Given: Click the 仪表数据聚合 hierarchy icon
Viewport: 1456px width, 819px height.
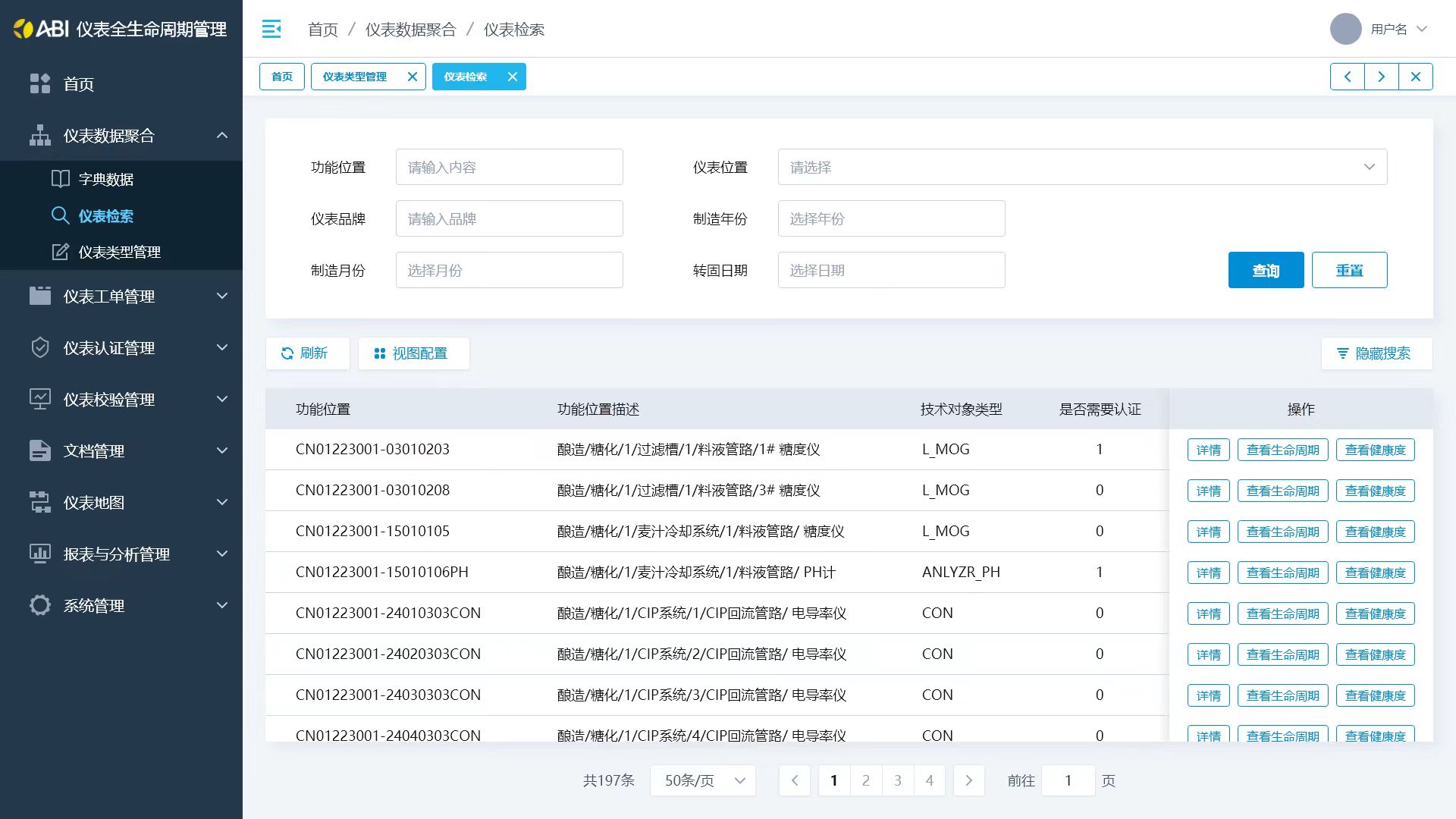Looking at the screenshot, I should click(x=40, y=135).
